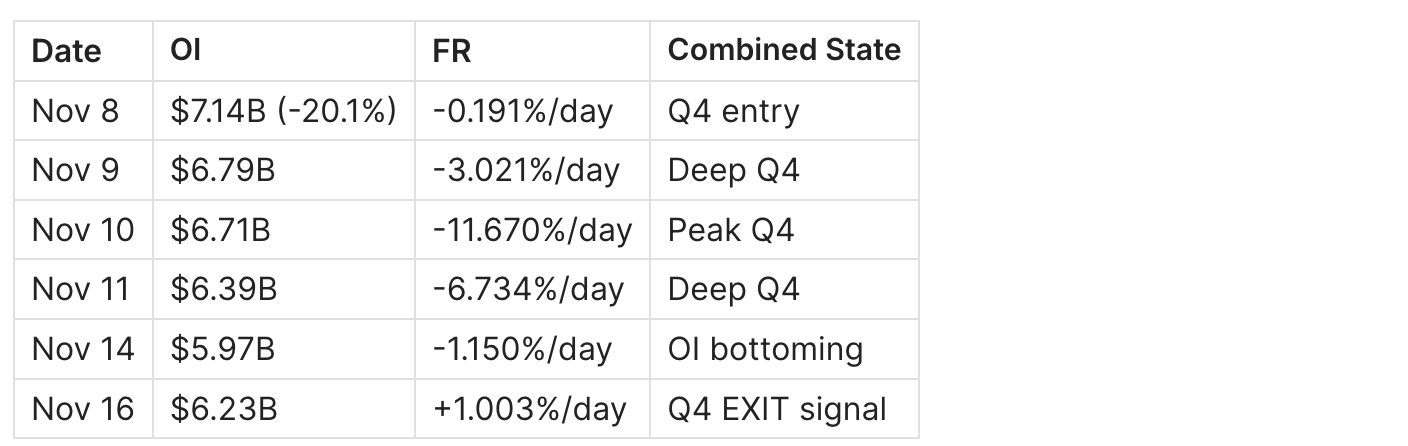Click the -11.670%/day cell
The width and height of the screenshot is (1408, 446).
(532, 230)
